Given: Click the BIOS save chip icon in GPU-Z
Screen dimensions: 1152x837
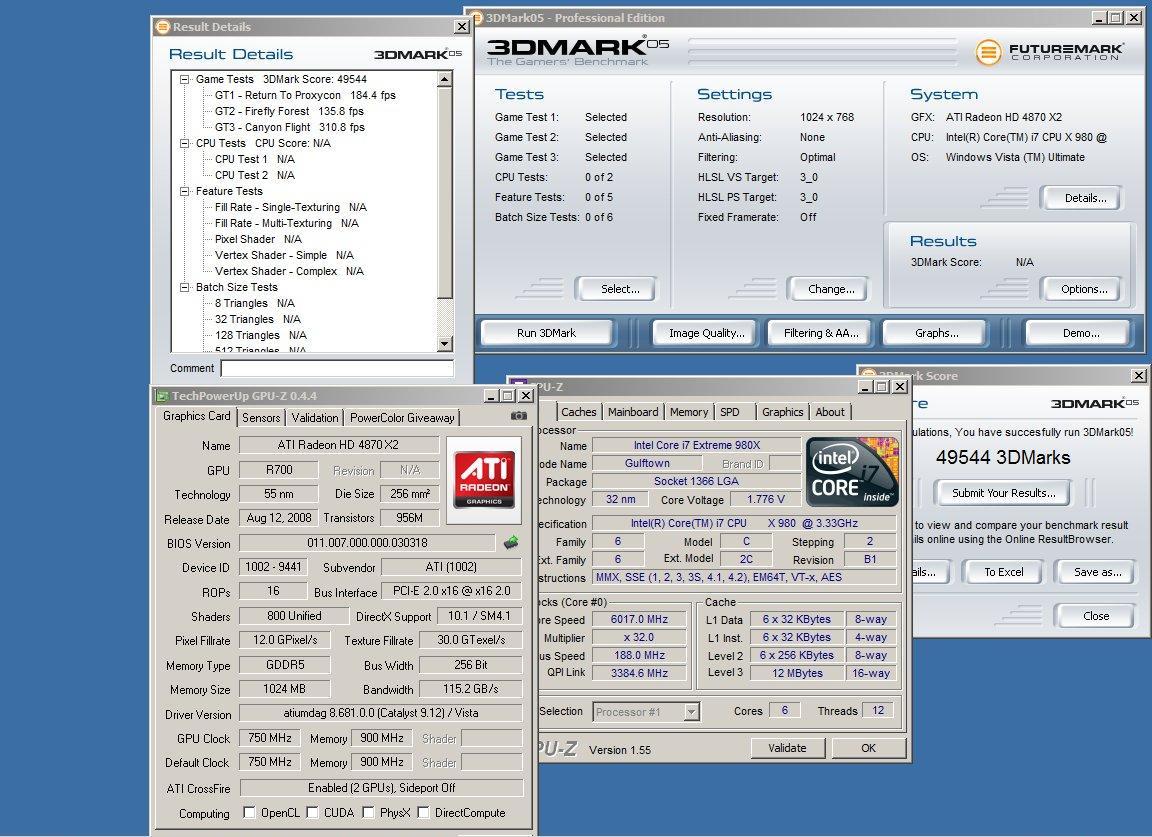Looking at the screenshot, I should pyautogui.click(x=511, y=543).
